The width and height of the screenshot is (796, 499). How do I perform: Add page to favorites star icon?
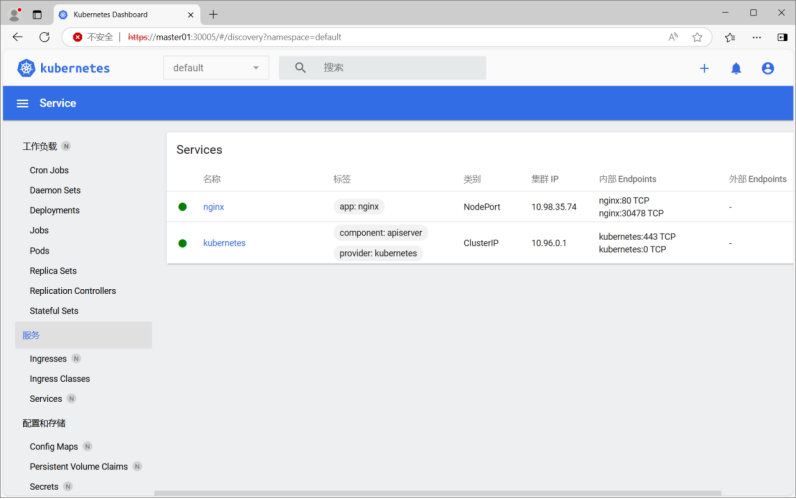[x=698, y=37]
